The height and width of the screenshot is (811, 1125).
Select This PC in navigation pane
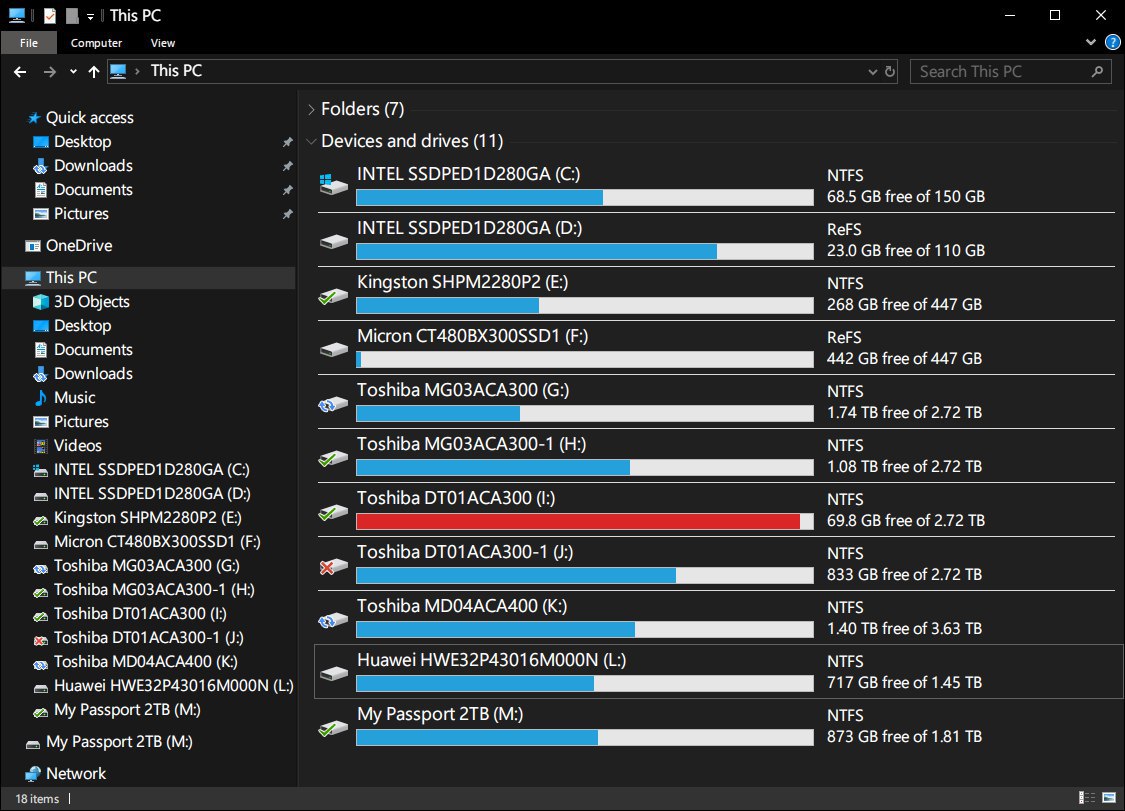click(x=71, y=278)
